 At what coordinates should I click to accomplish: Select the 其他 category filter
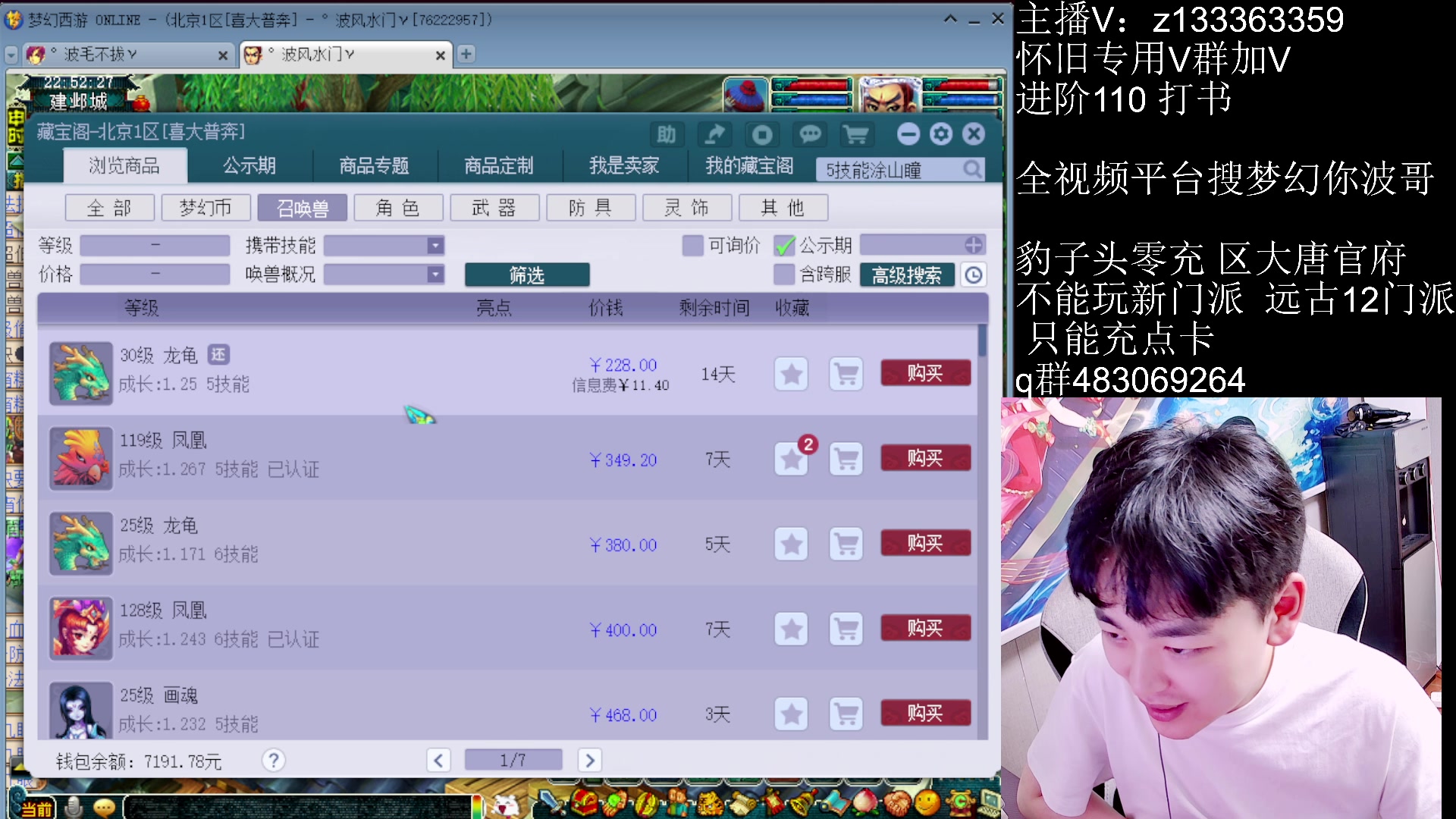click(x=784, y=208)
